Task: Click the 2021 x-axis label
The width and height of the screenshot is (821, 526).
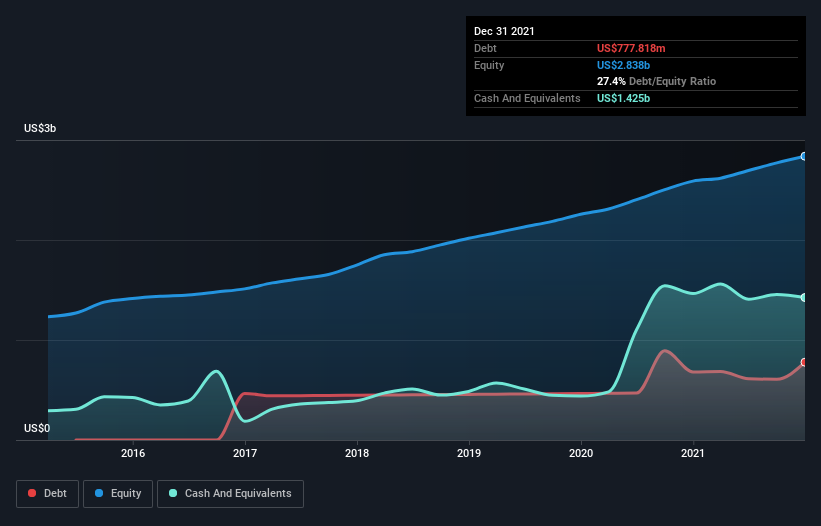Action: [x=693, y=453]
